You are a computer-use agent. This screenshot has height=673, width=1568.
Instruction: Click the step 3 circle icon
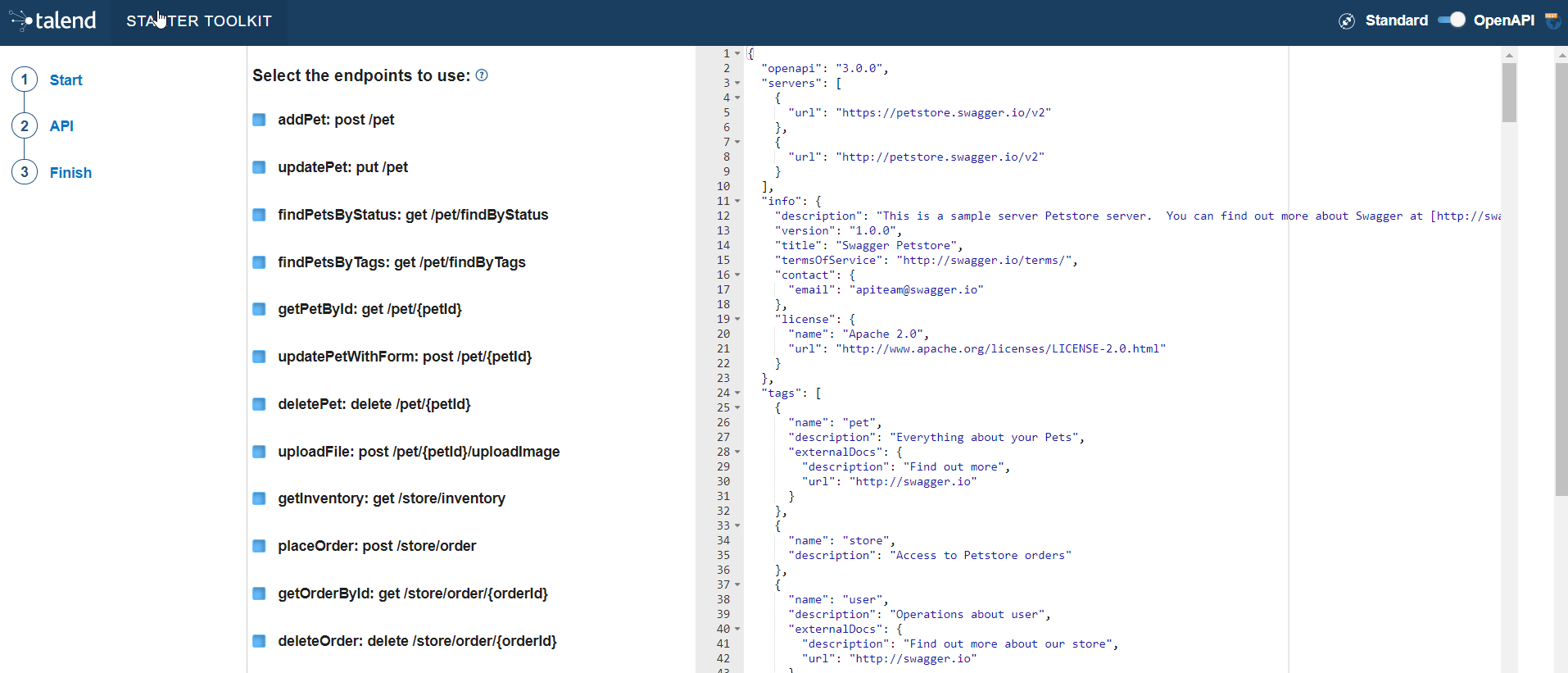pyautogui.click(x=25, y=172)
